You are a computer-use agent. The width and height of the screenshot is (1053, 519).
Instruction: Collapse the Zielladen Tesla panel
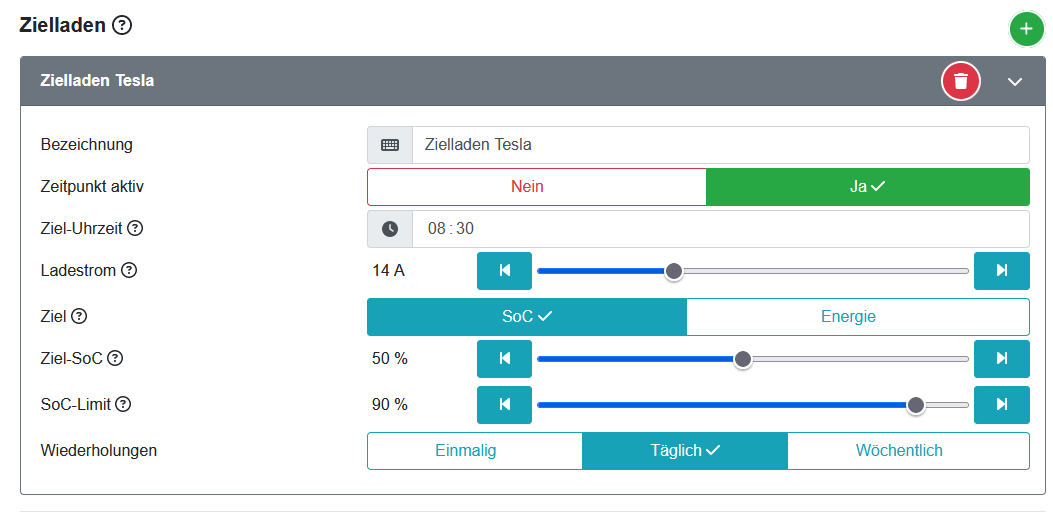point(1015,81)
